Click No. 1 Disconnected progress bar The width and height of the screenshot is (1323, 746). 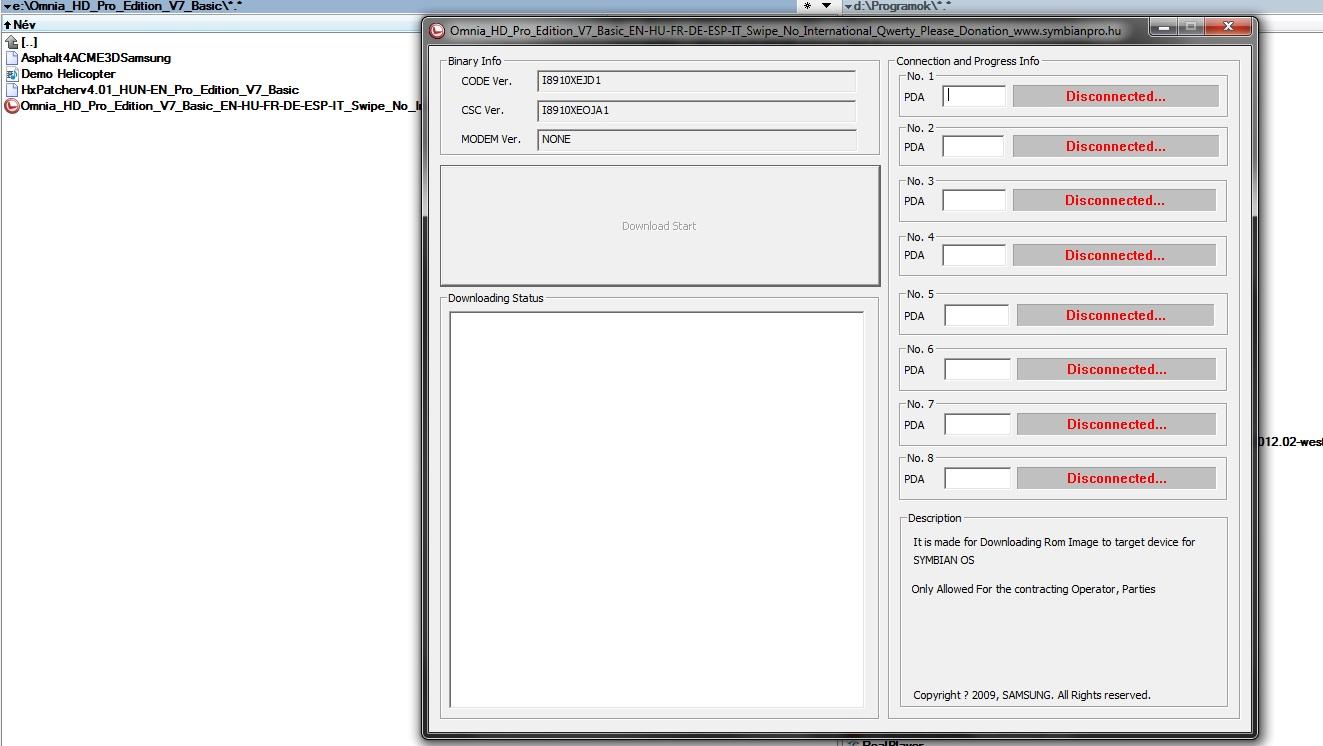click(x=1116, y=96)
